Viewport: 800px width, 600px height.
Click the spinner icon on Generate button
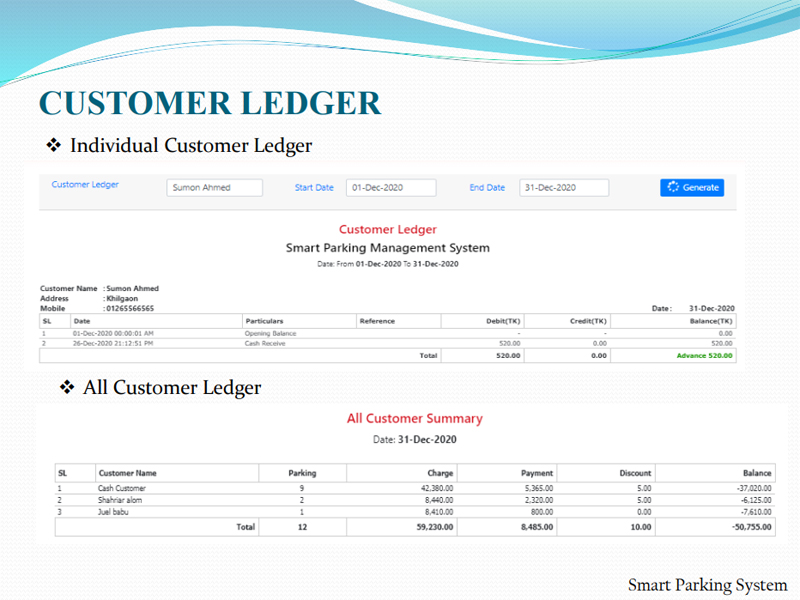click(673, 187)
